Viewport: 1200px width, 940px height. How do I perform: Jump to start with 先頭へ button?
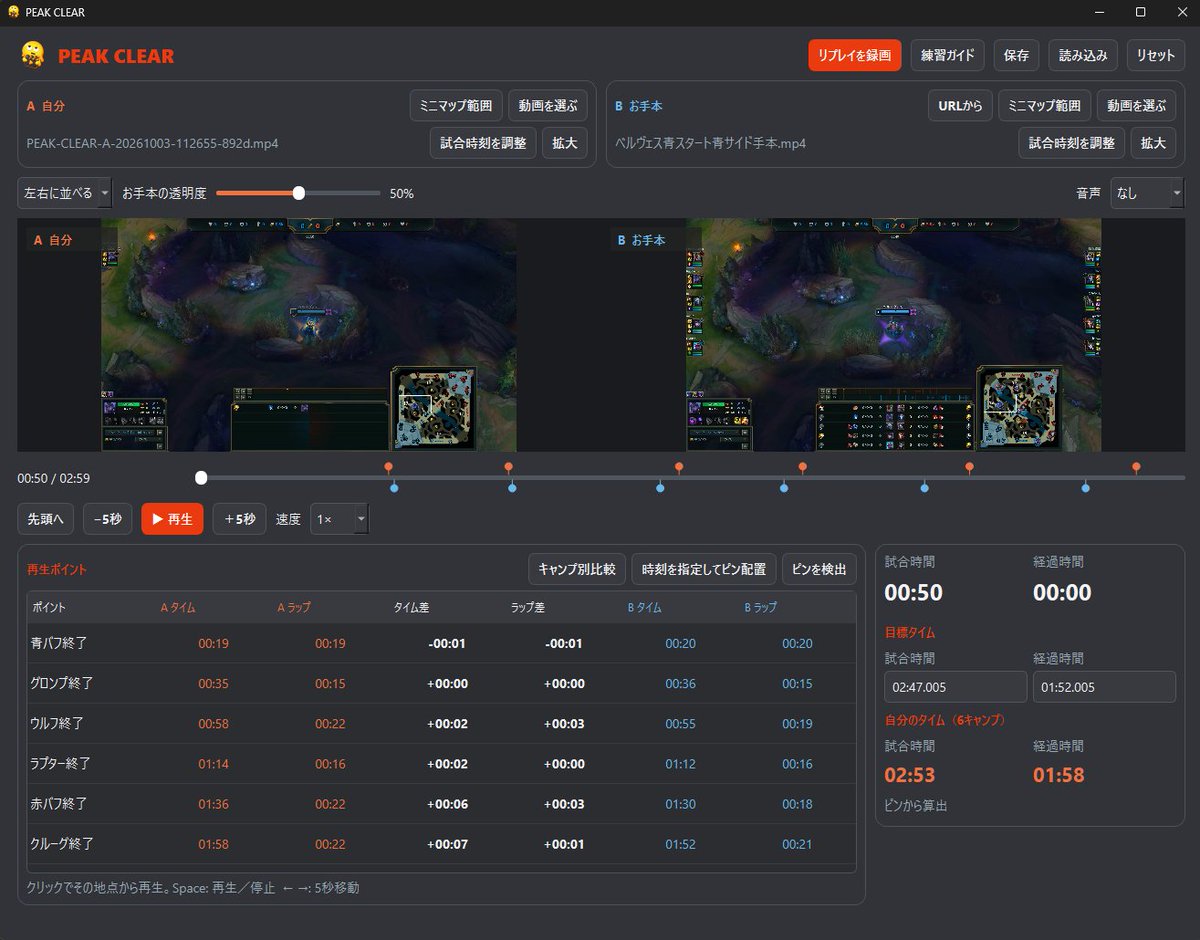45,519
